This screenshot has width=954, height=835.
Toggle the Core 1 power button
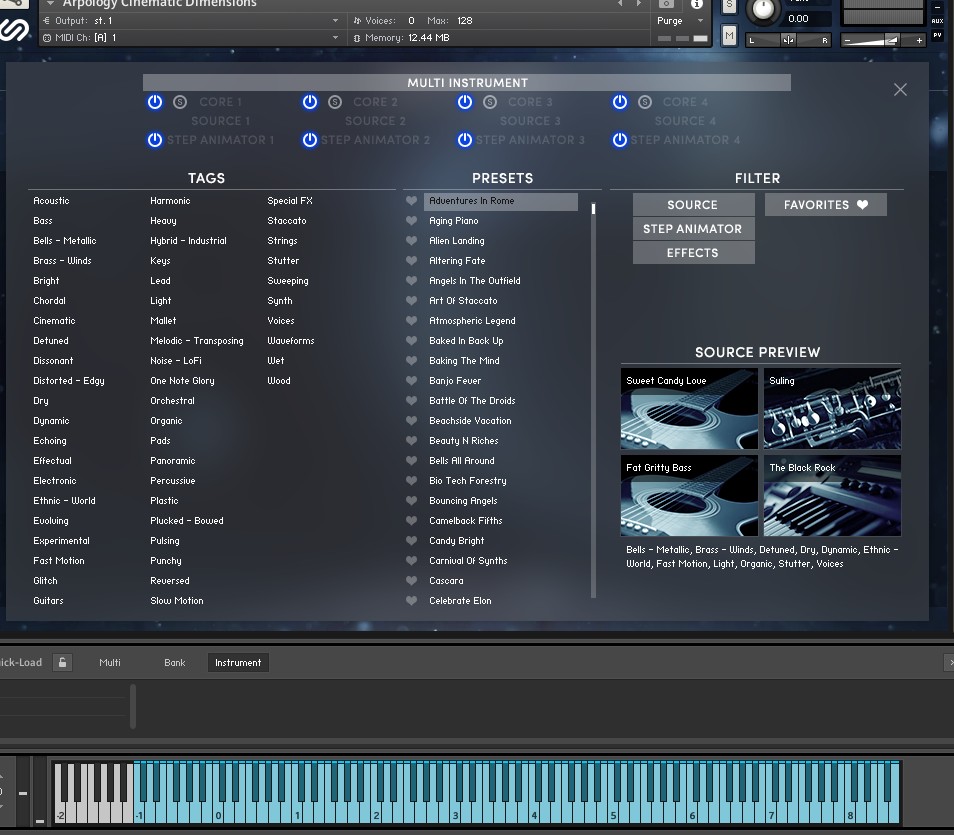pyautogui.click(x=154, y=102)
